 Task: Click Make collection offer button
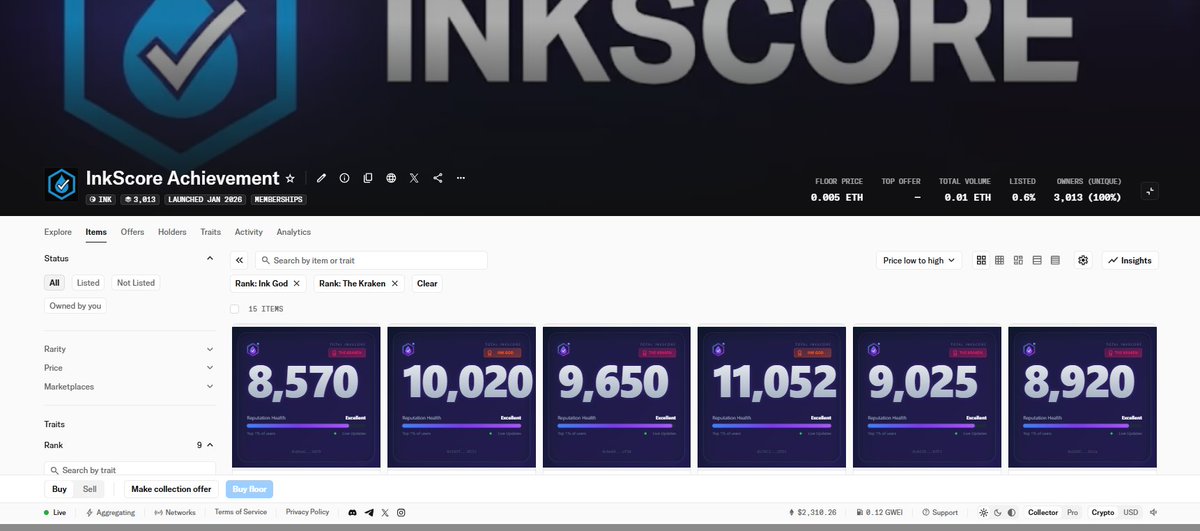point(171,489)
